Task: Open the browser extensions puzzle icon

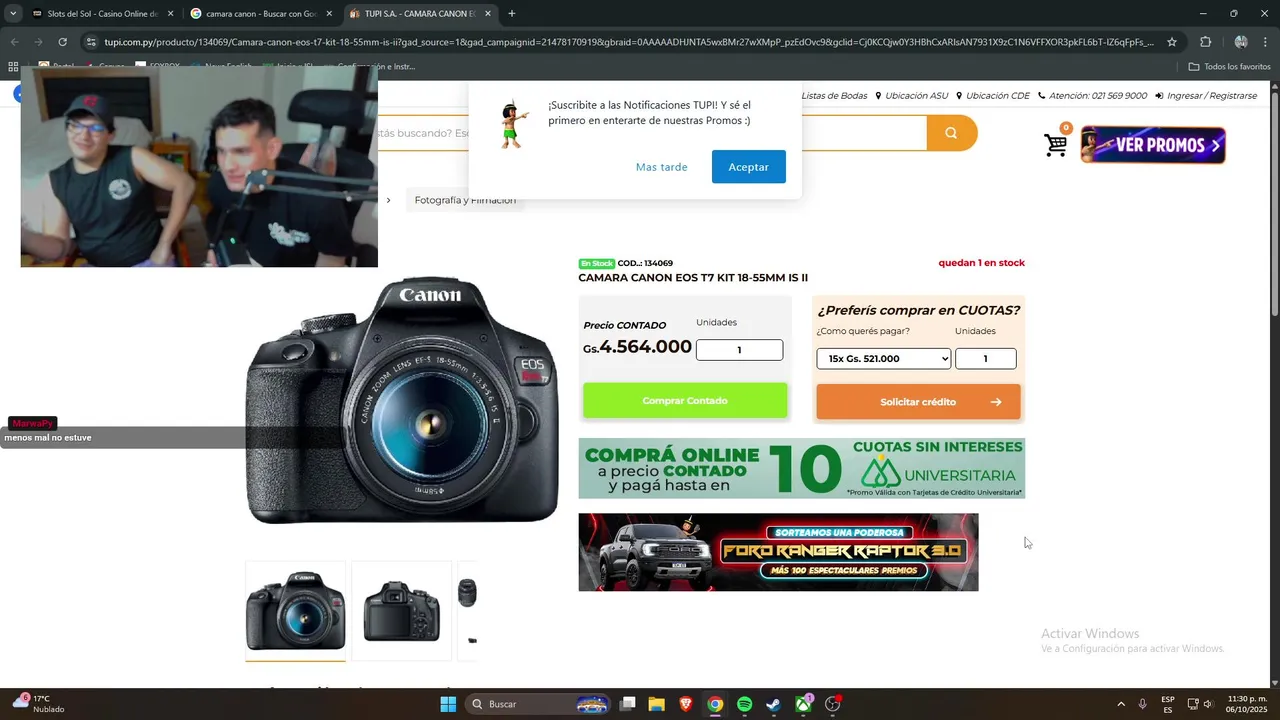Action: [1205, 42]
